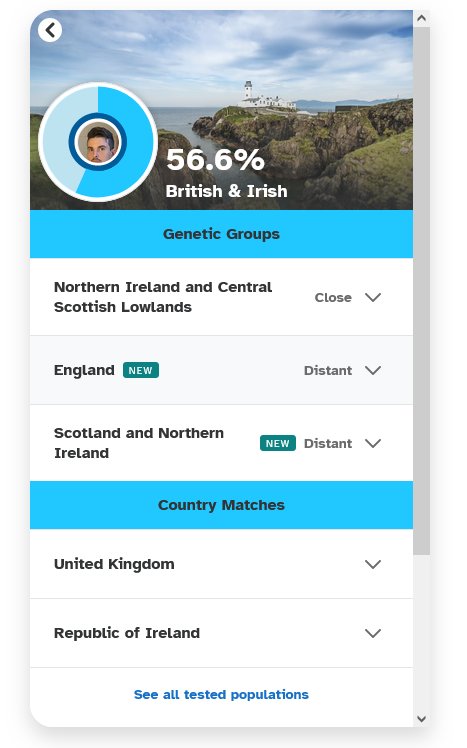Click the 56.6% British & Irish heading
Image resolution: width=467 pixels, height=748 pixels.
(227, 173)
